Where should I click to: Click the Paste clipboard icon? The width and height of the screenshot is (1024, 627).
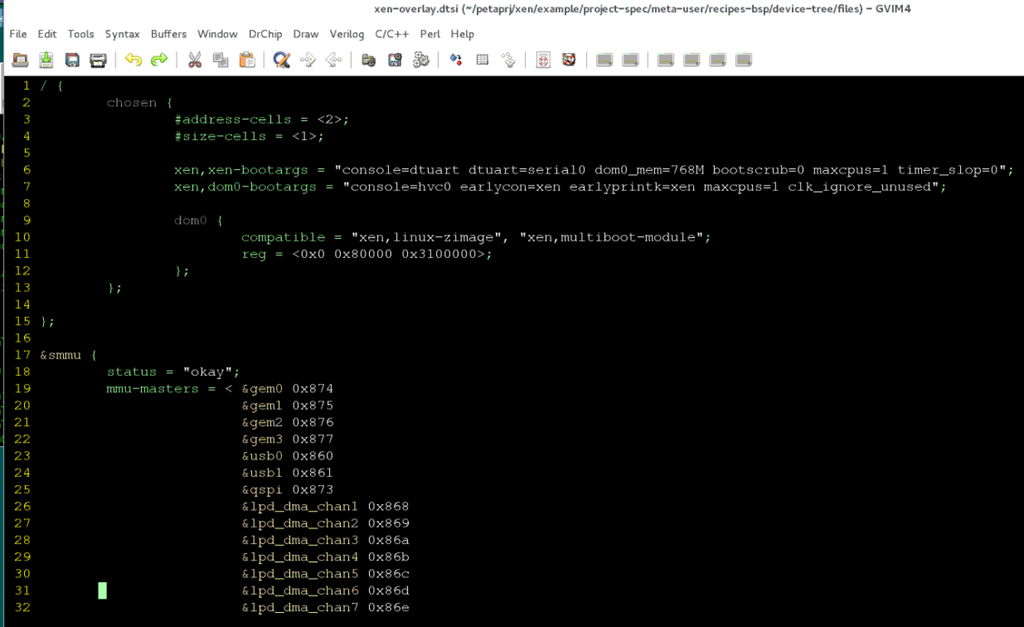coord(247,60)
